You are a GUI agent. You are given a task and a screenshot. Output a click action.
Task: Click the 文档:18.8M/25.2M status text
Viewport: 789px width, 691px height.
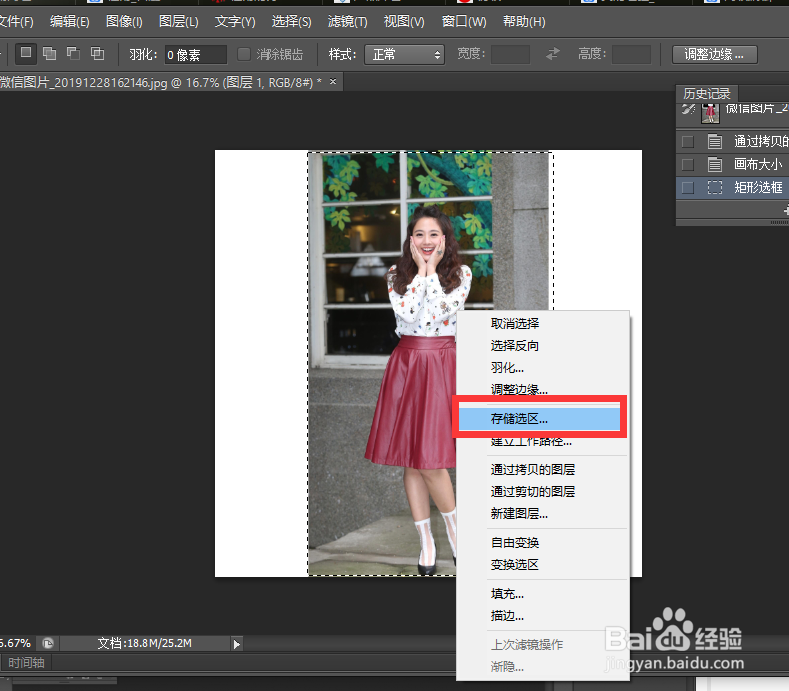(144, 644)
